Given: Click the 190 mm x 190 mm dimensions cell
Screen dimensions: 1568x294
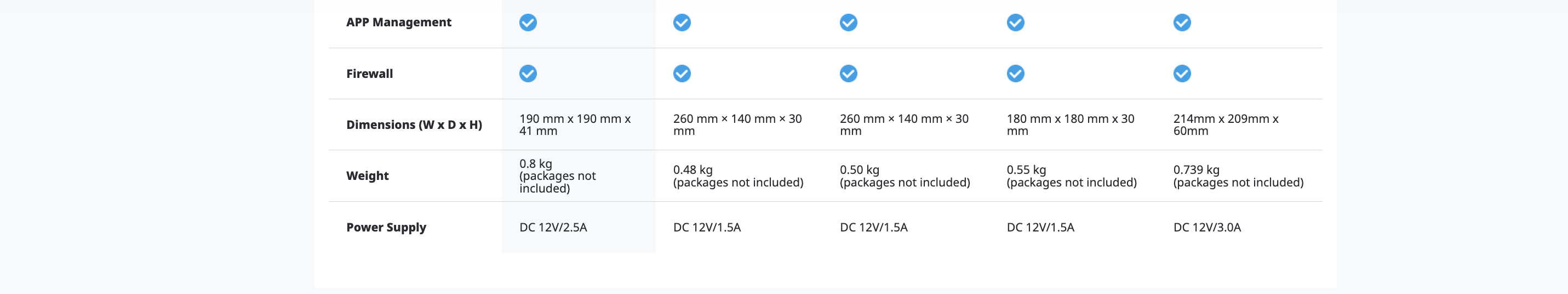Looking at the screenshot, I should click(575, 125).
